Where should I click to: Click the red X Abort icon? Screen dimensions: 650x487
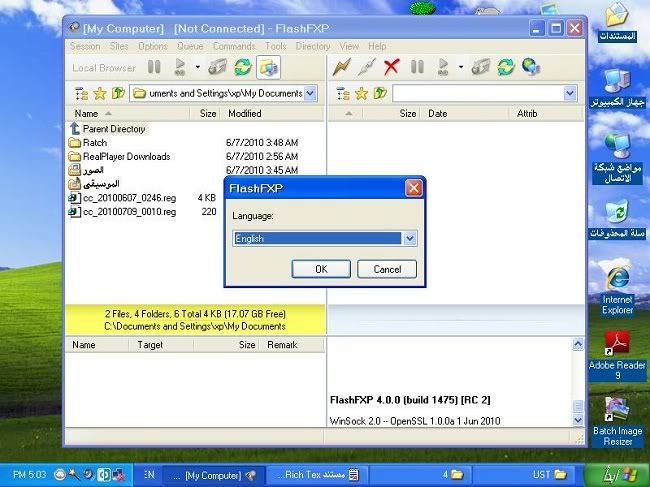coord(392,67)
